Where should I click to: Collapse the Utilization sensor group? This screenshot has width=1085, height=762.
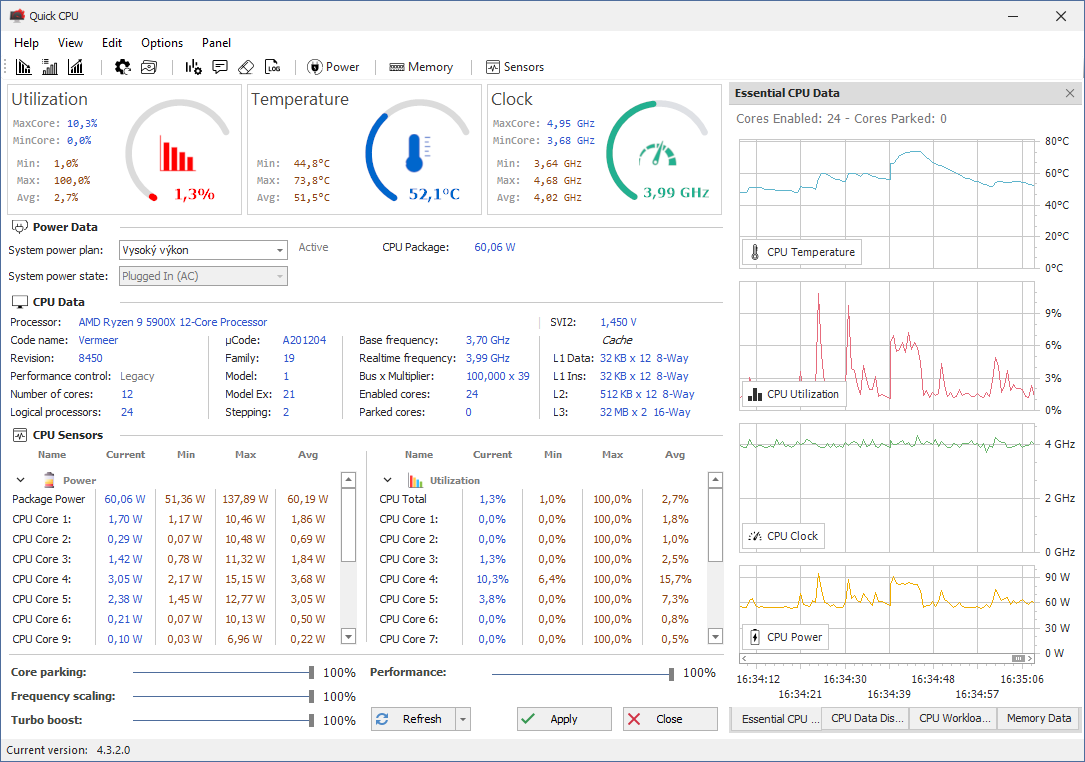(386, 481)
